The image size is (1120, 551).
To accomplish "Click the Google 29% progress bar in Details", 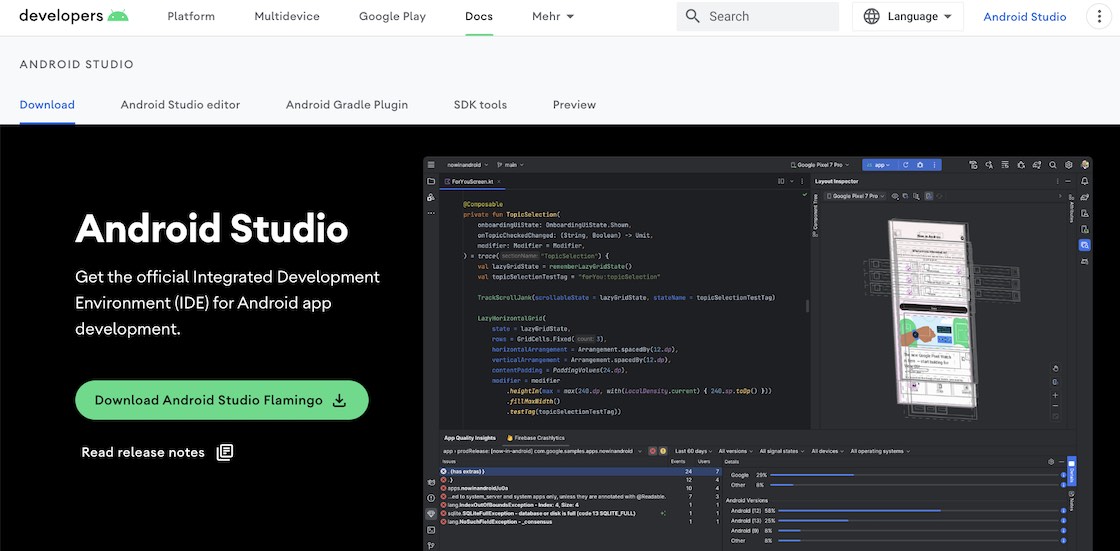I will click(916, 475).
